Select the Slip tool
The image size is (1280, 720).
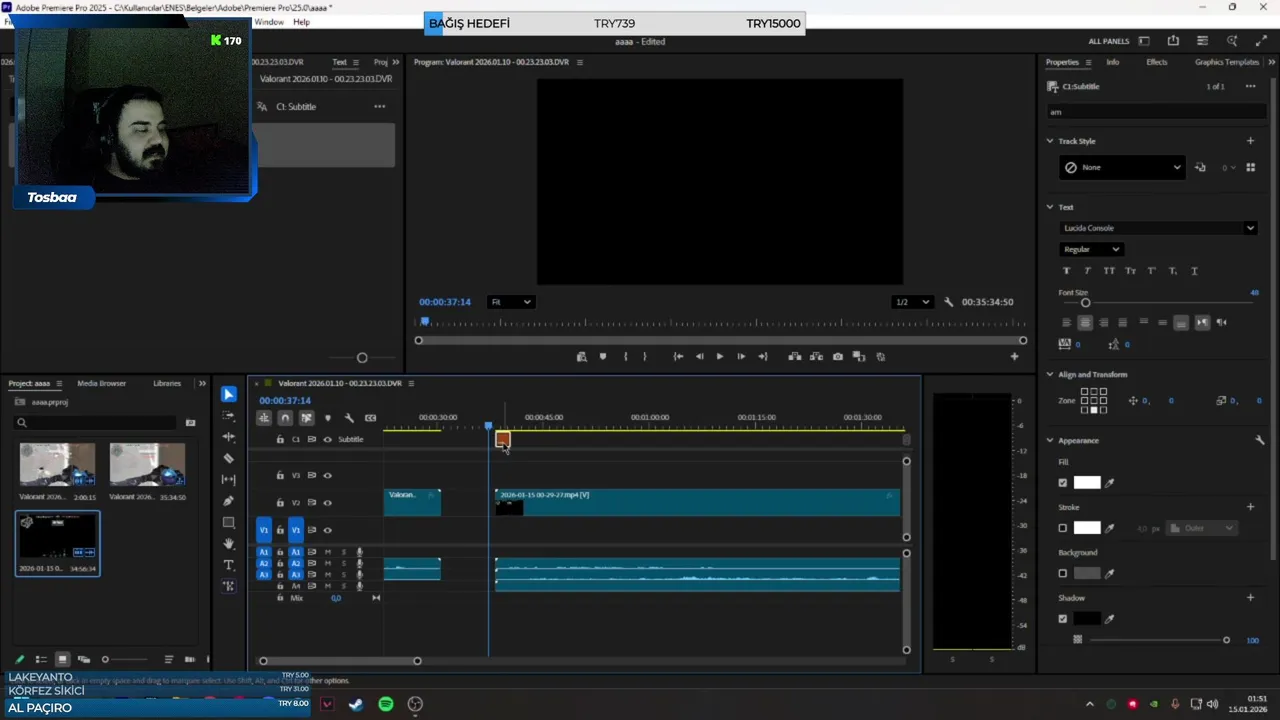[229, 480]
